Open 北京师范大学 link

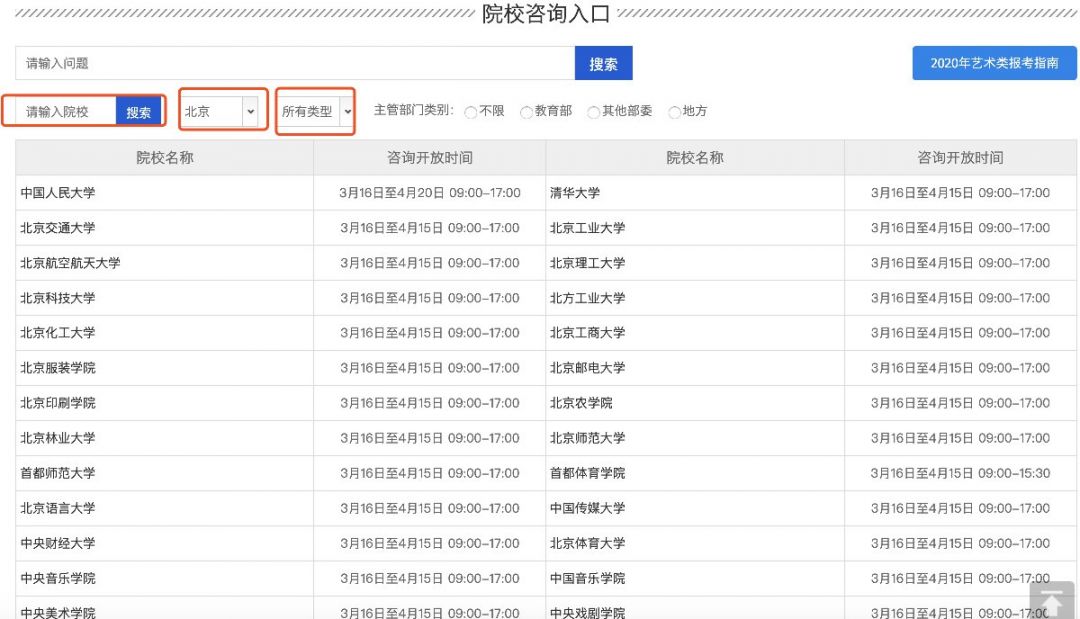588,438
